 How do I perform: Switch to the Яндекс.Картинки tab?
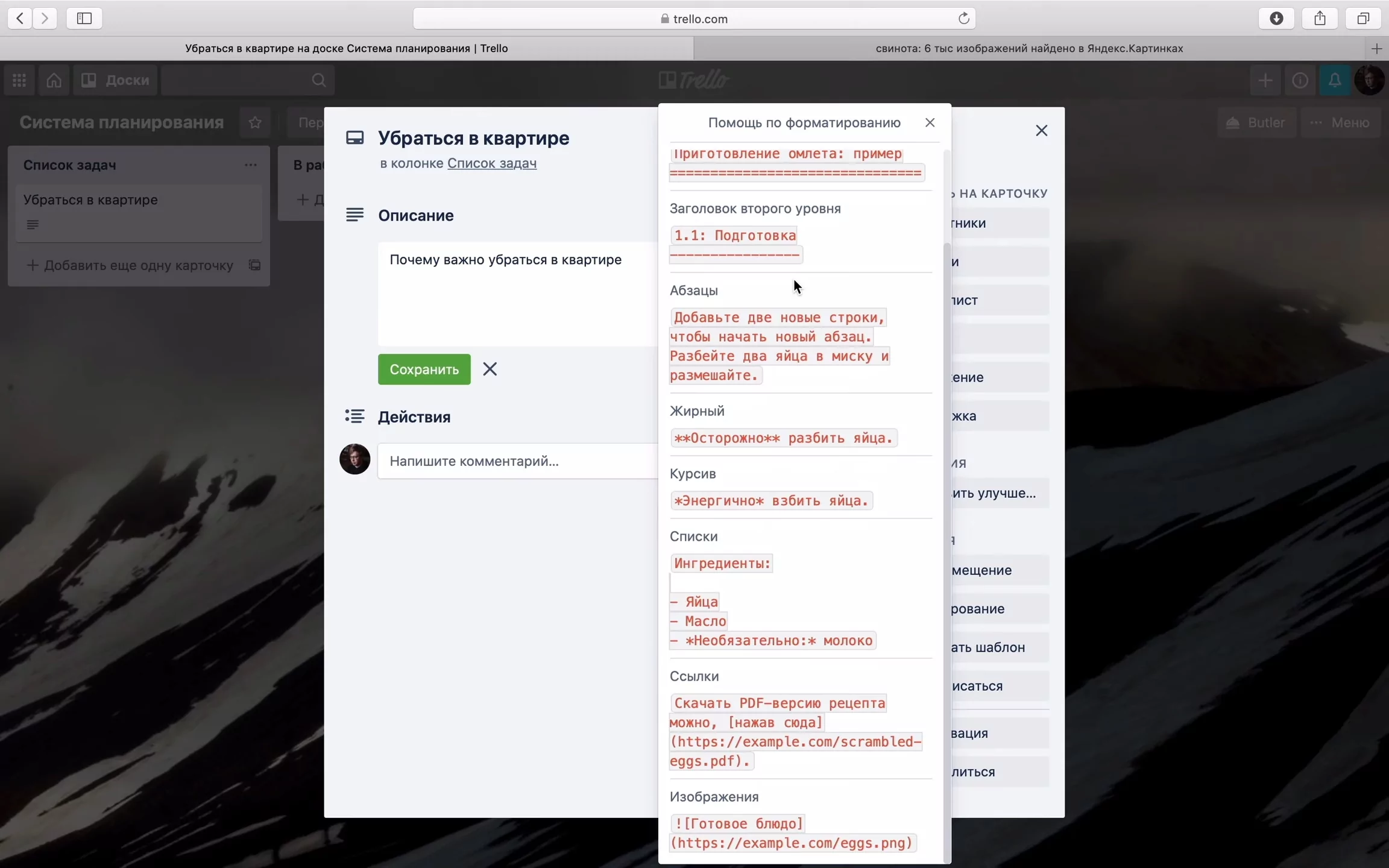[1029, 48]
